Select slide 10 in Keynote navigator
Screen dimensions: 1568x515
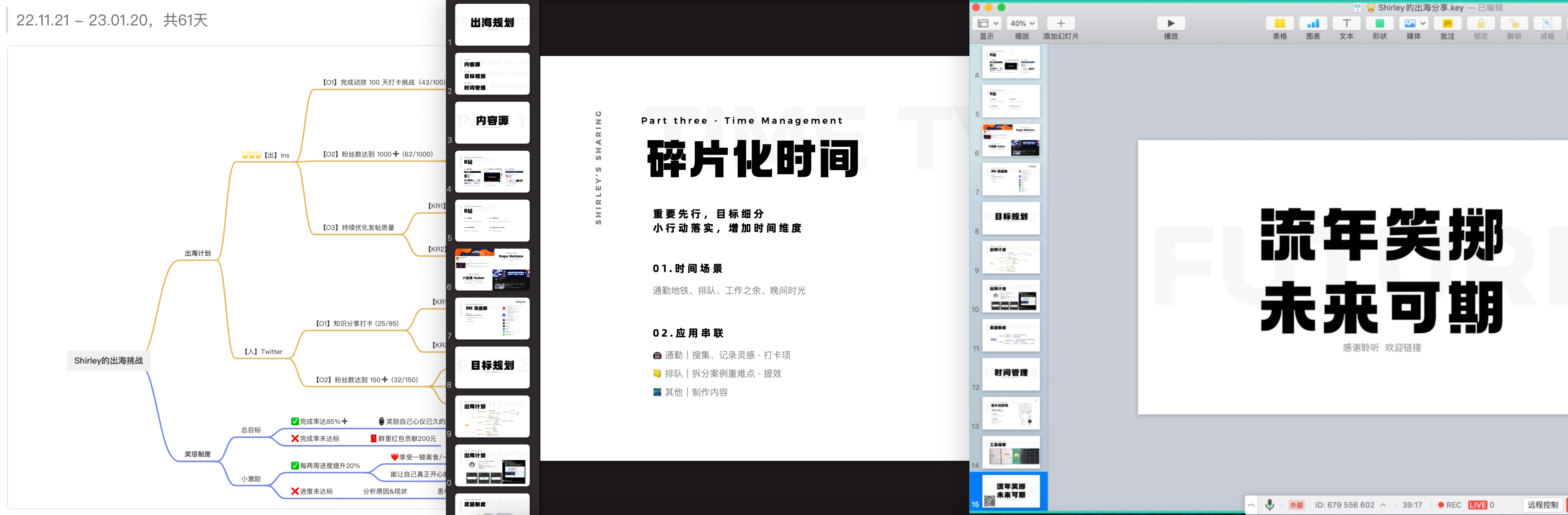click(x=1011, y=296)
